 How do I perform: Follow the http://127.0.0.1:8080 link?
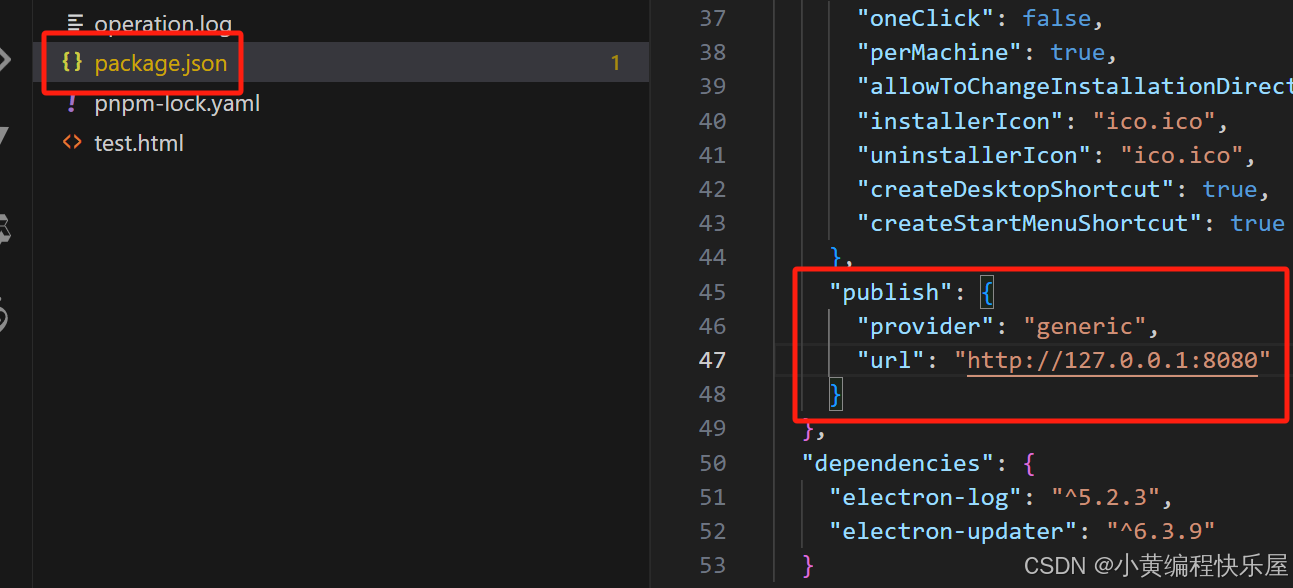pos(1112,360)
